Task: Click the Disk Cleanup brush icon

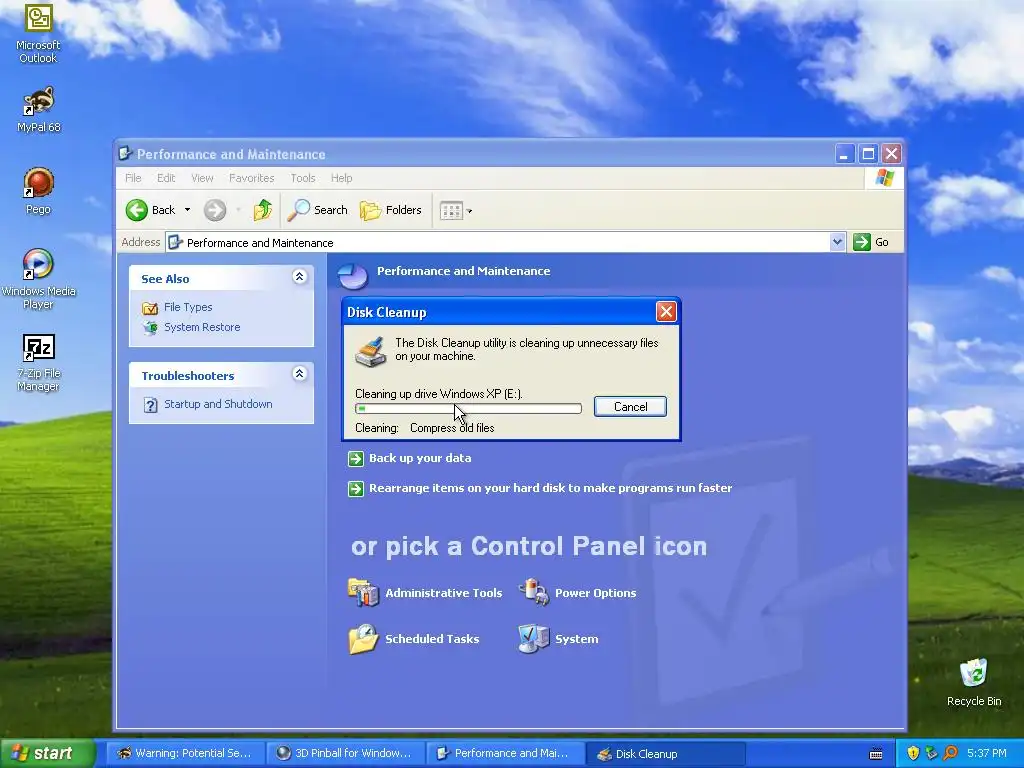Action: (x=370, y=351)
